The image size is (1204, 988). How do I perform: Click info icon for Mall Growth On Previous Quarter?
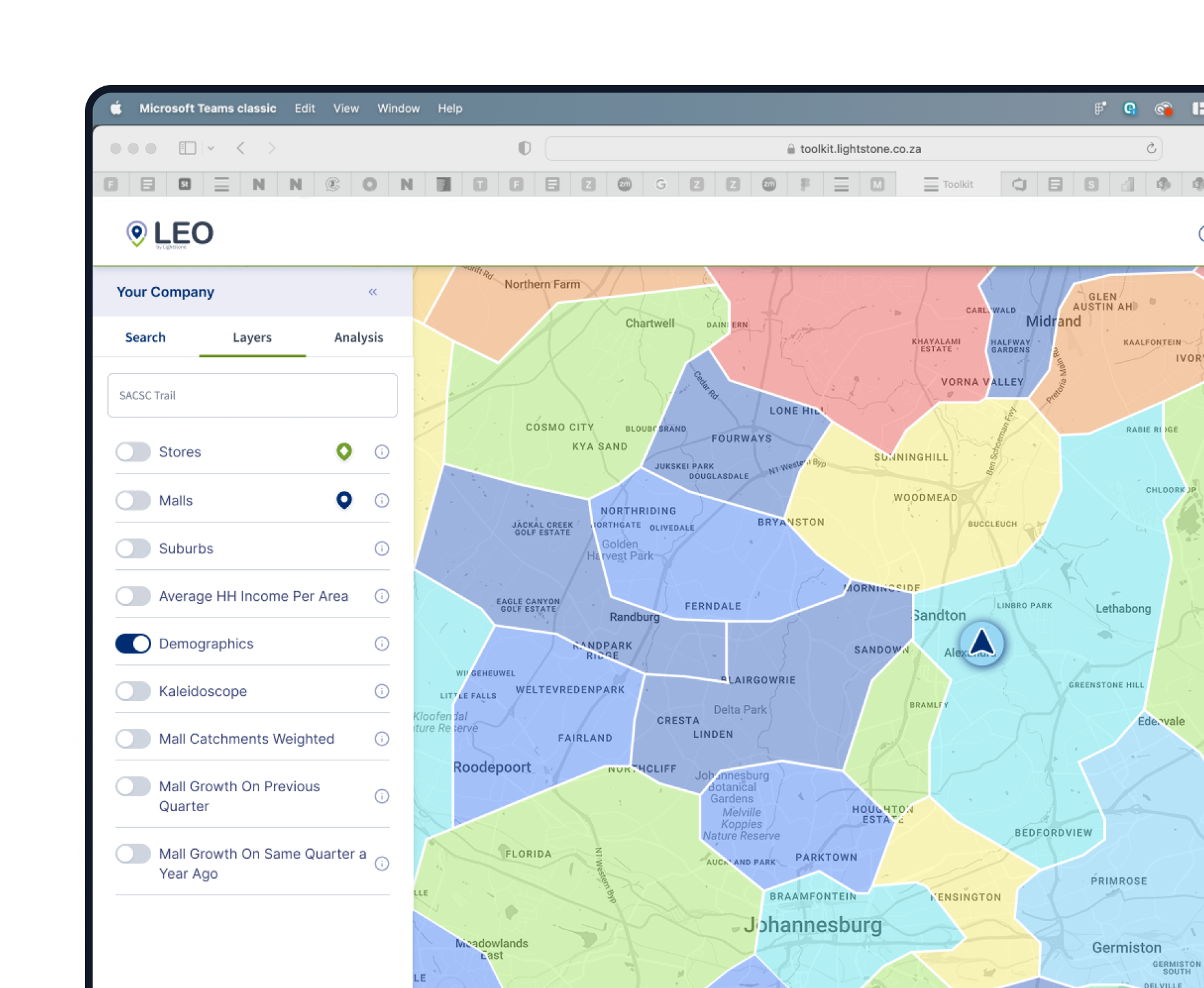pos(382,796)
